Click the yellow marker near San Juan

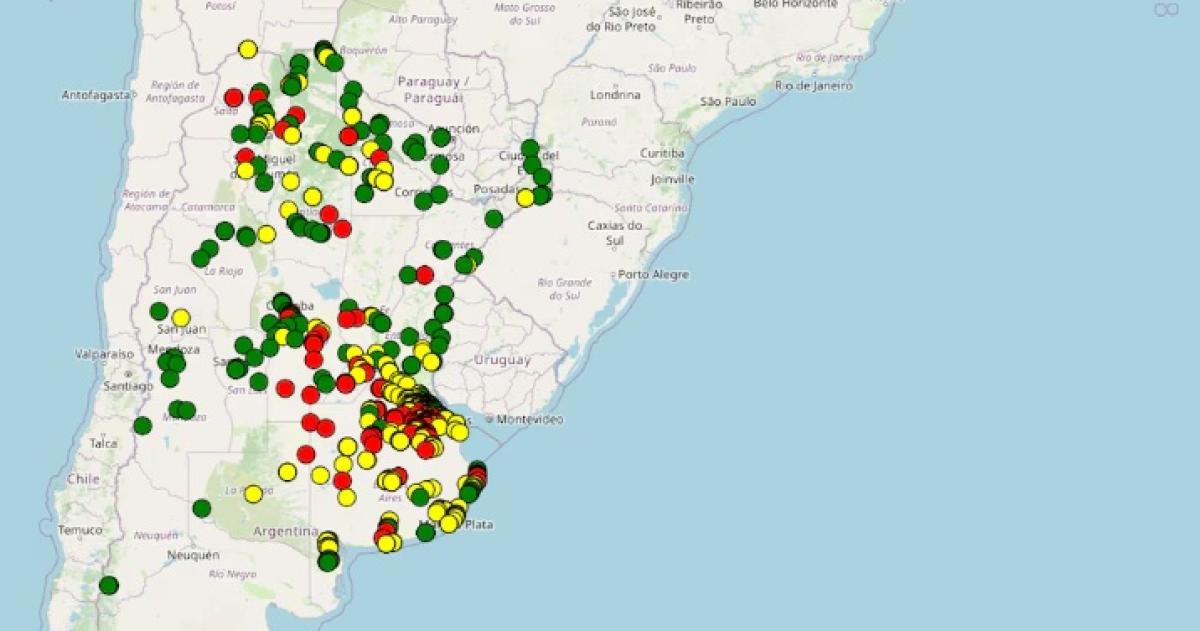click(x=180, y=316)
